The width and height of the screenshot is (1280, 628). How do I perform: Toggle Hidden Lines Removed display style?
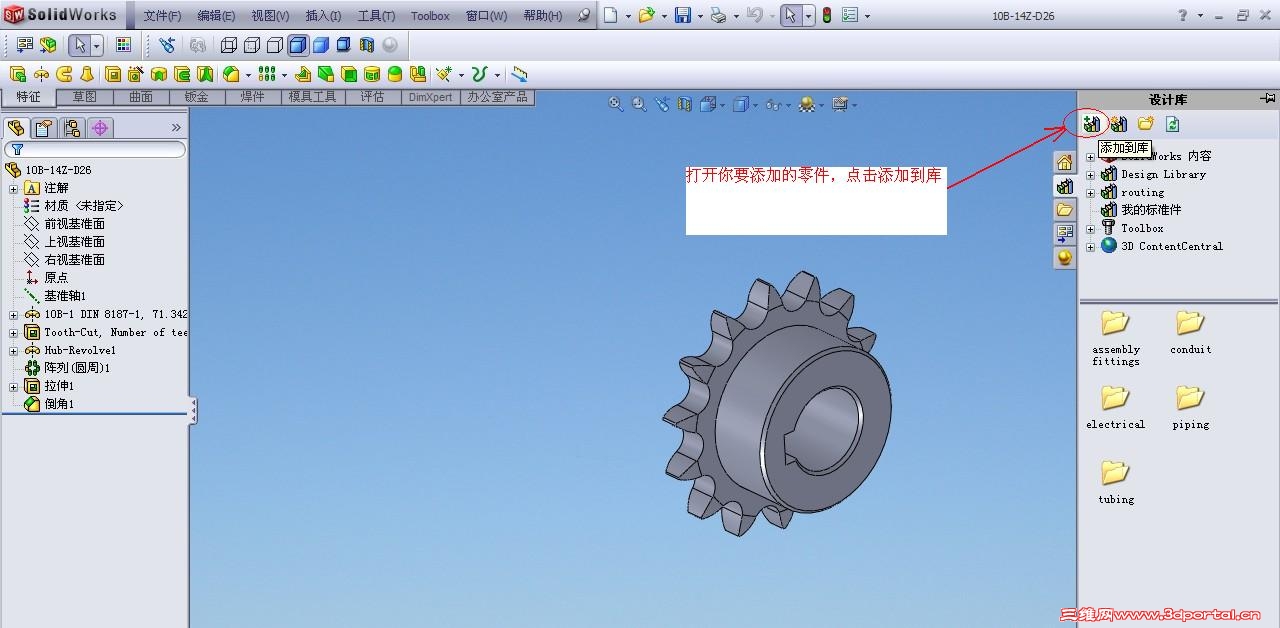pyautogui.click(x=275, y=45)
